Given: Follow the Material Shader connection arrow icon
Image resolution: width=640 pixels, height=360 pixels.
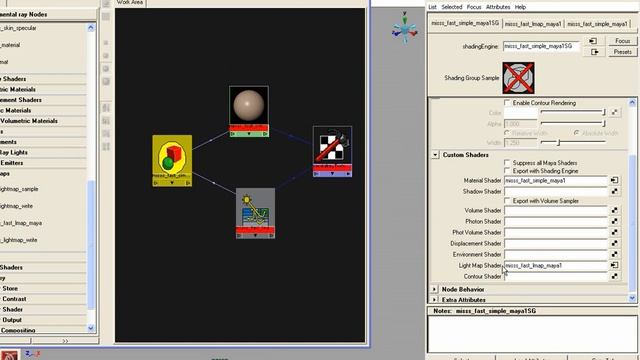Looking at the screenshot, I should [x=614, y=180].
